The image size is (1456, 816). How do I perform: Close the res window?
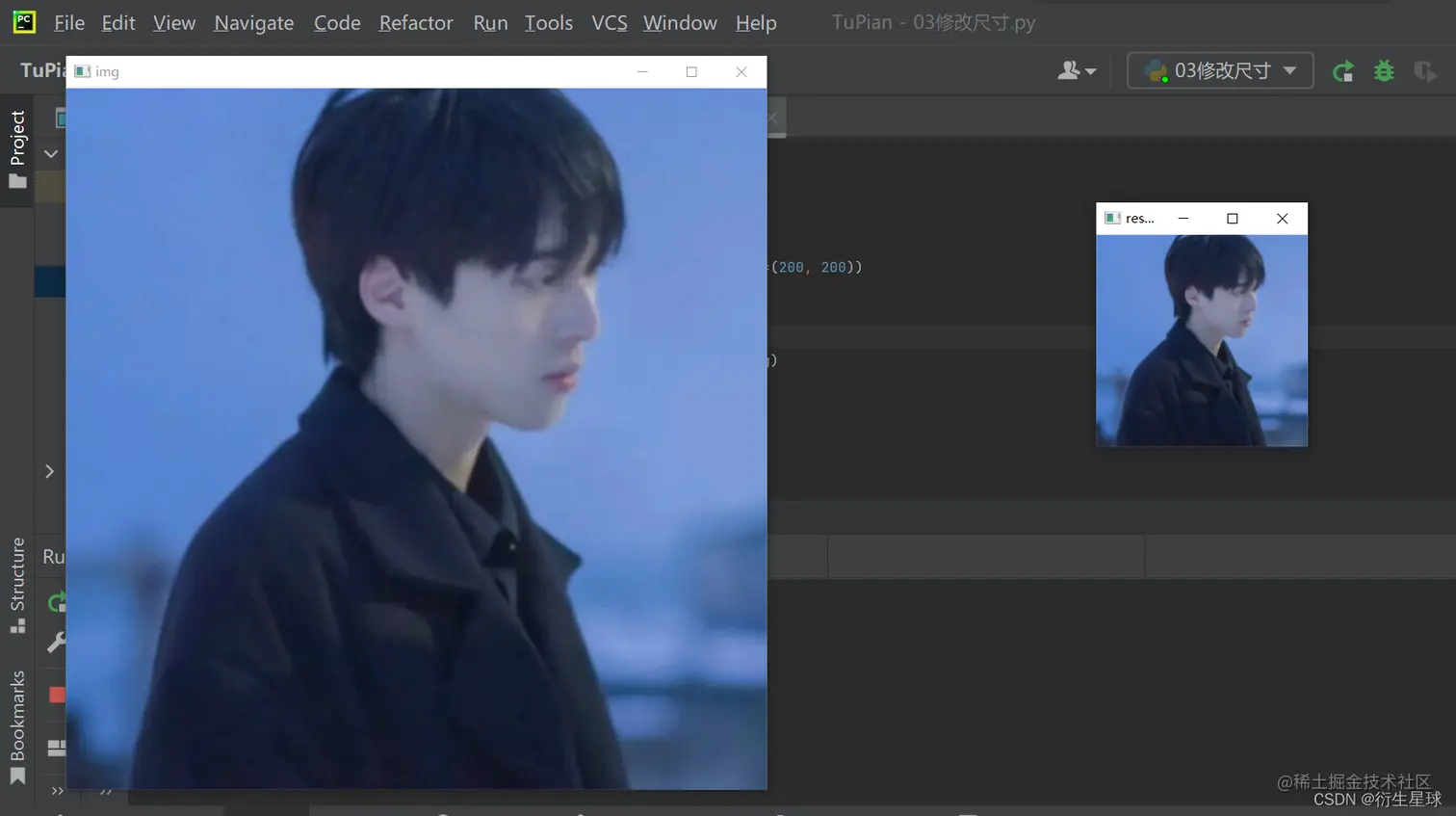pos(1283,219)
